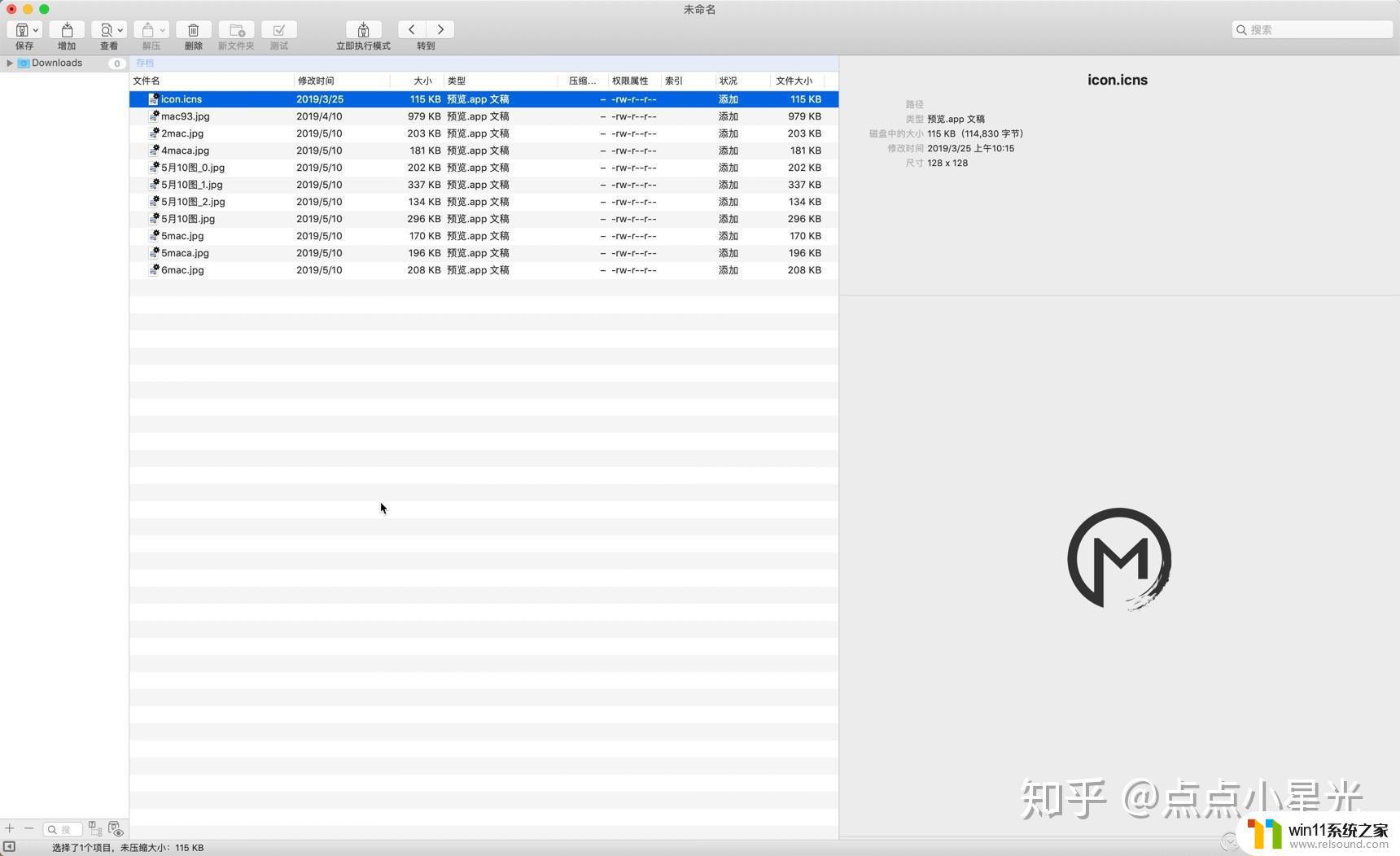Focus the sidebar bottom search field
Viewport: 1400px width, 856px height.
click(x=63, y=829)
